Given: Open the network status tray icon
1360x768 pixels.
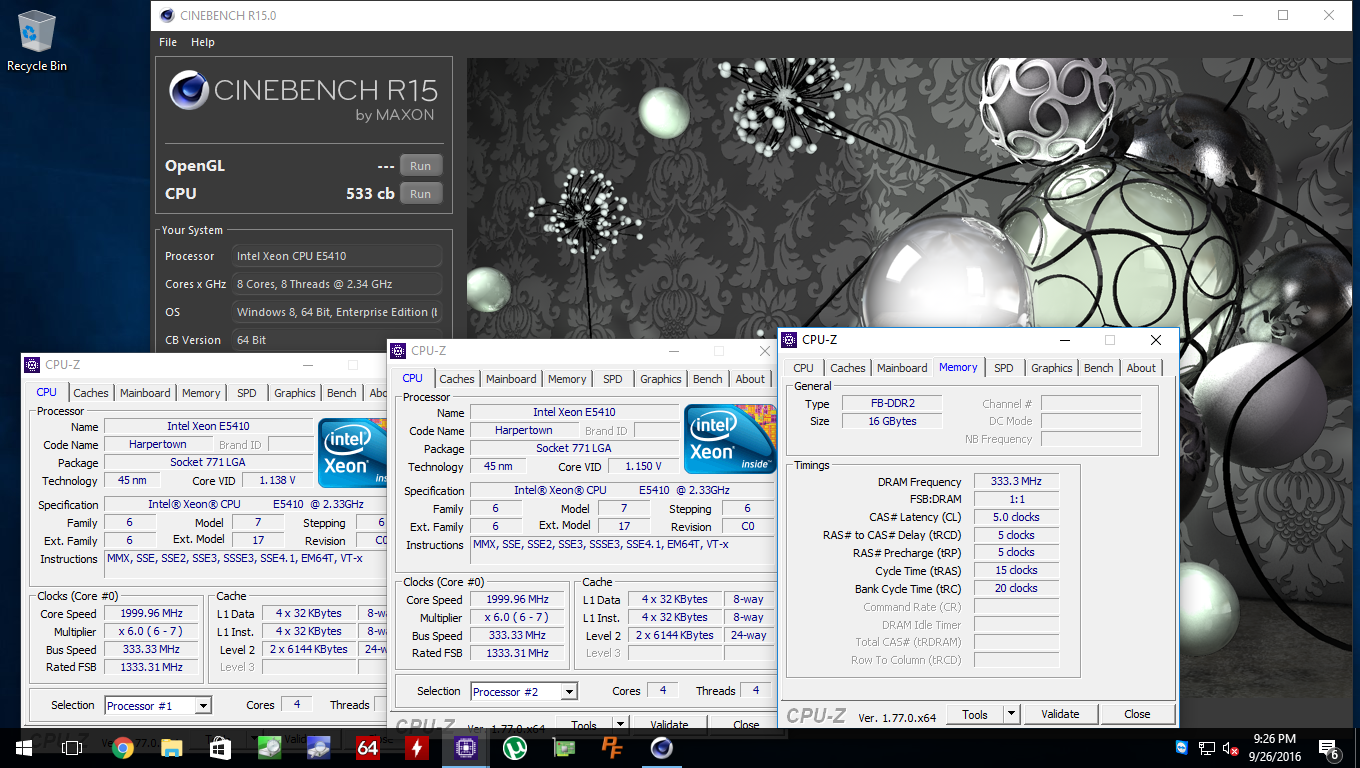Looking at the screenshot, I should coord(1207,748).
